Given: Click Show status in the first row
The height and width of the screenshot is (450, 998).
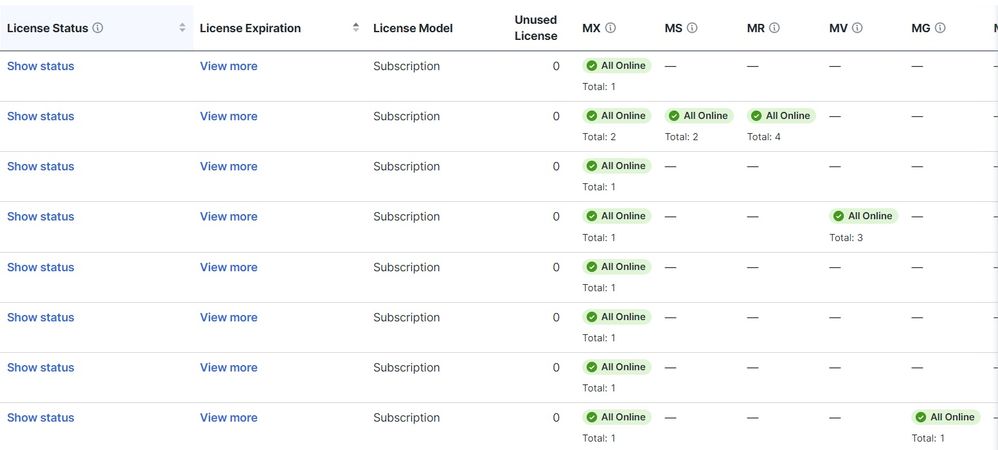Looking at the screenshot, I should [x=41, y=66].
